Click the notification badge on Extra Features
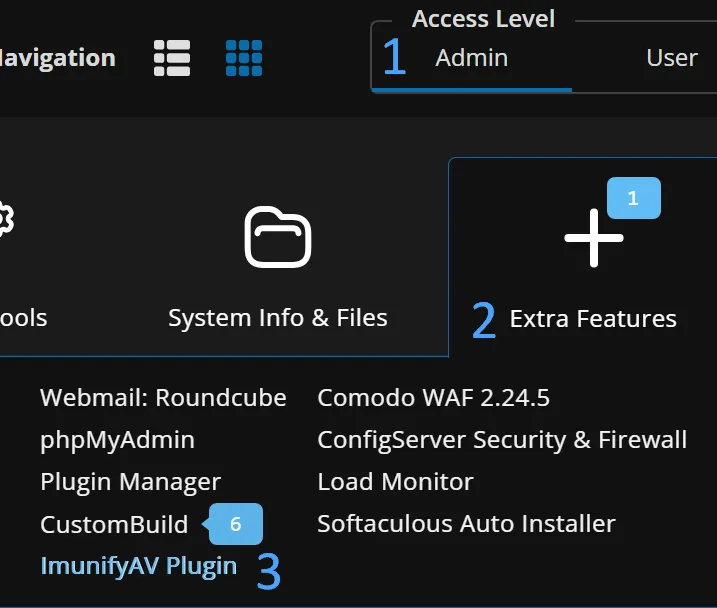Viewport: 717px width, 608px height. pos(634,198)
